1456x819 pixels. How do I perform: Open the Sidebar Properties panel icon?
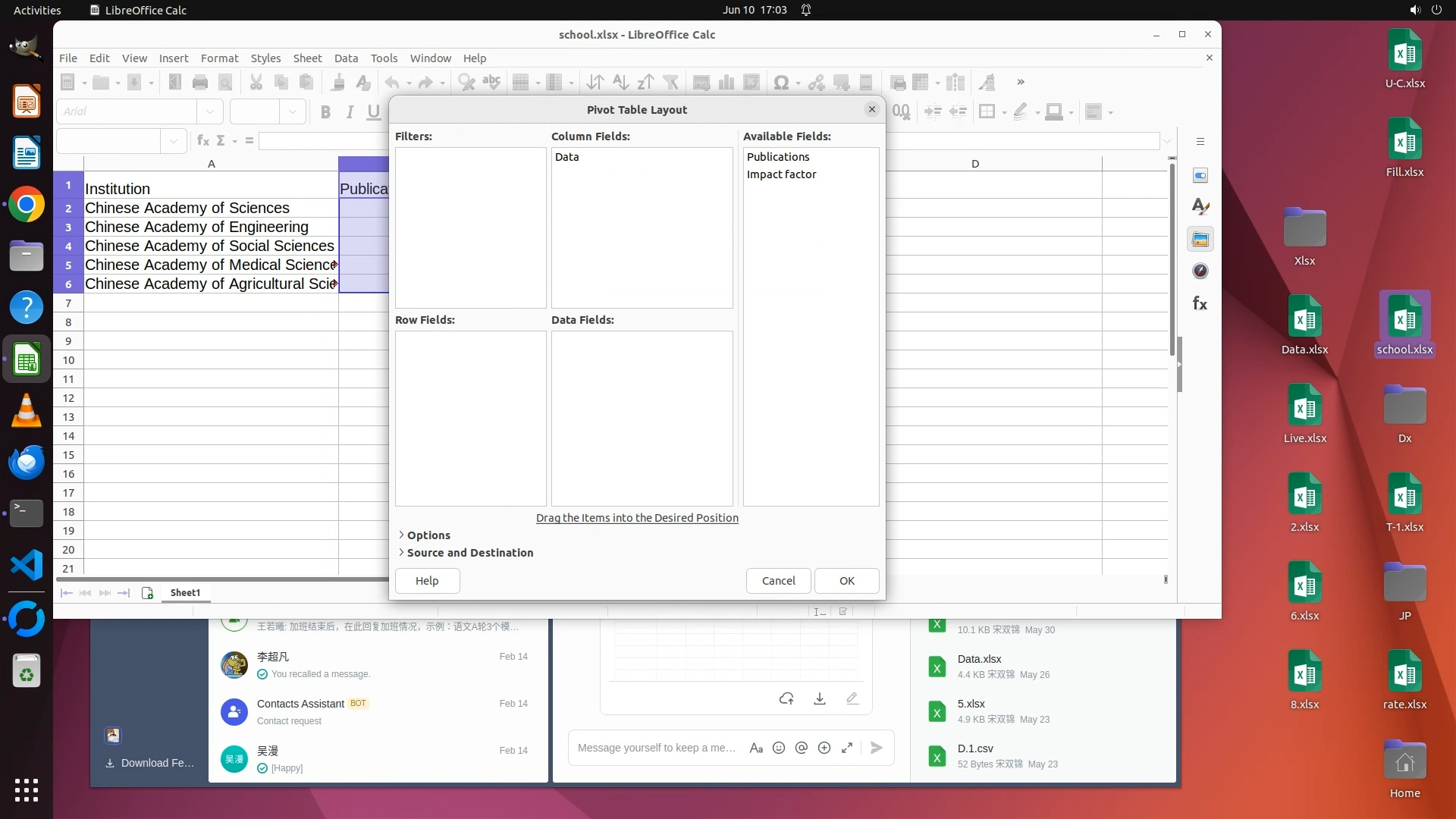1200,176
